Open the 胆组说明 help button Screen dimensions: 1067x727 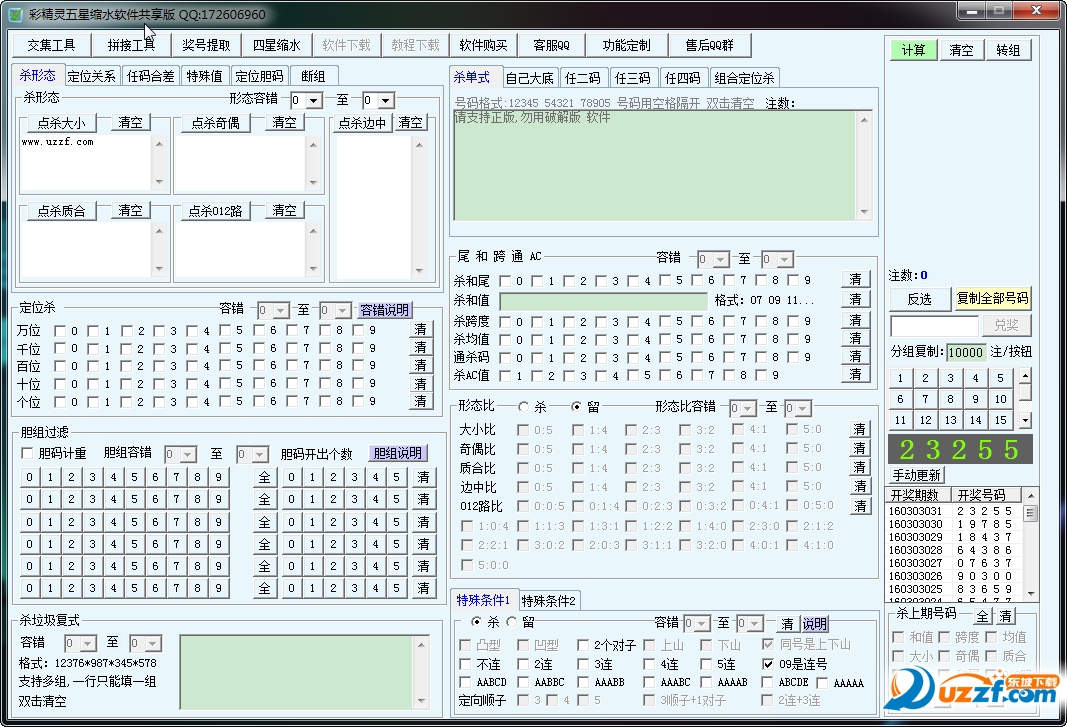point(398,453)
